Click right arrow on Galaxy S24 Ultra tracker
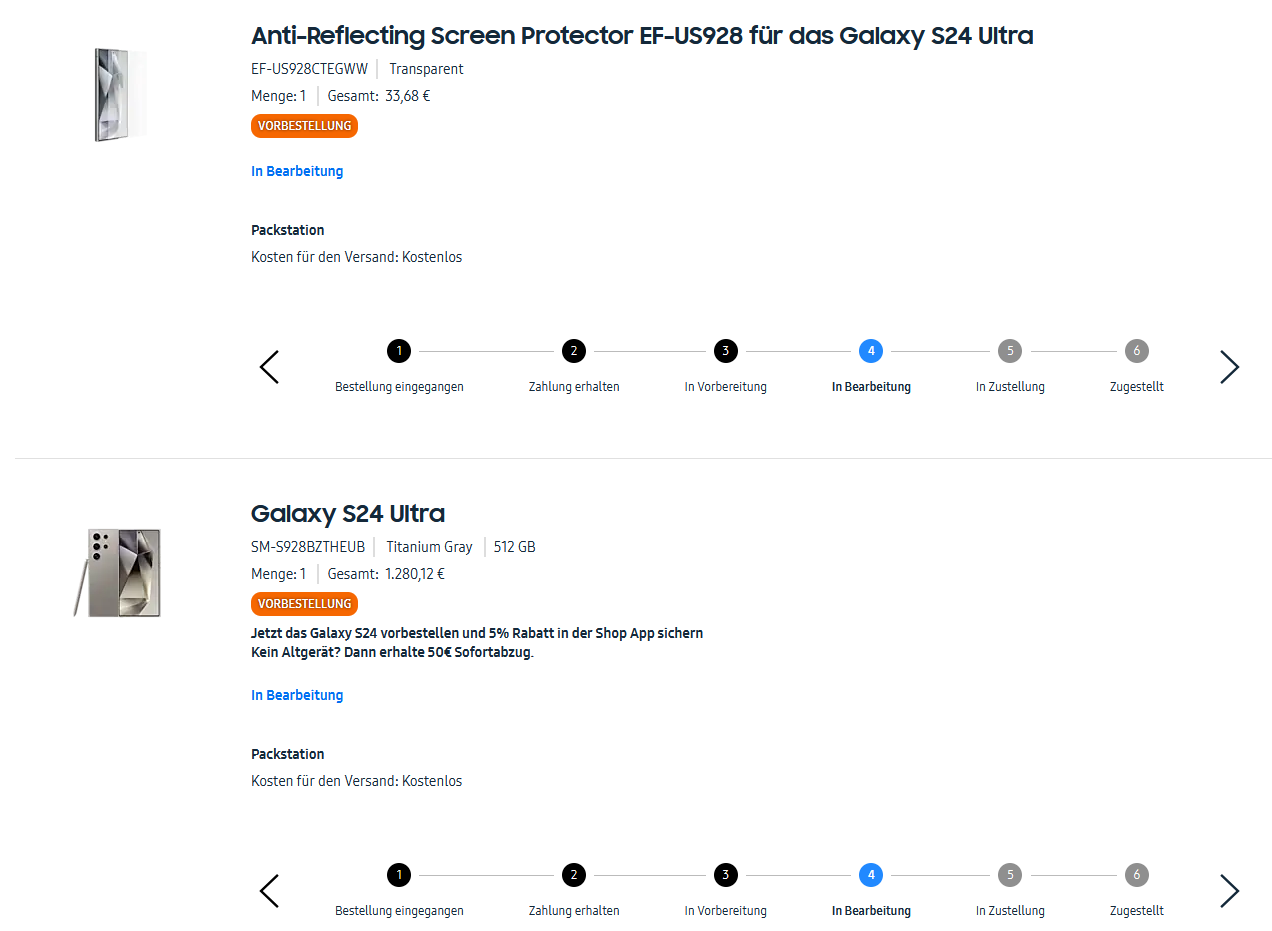The width and height of the screenshot is (1272, 931). point(1229,891)
